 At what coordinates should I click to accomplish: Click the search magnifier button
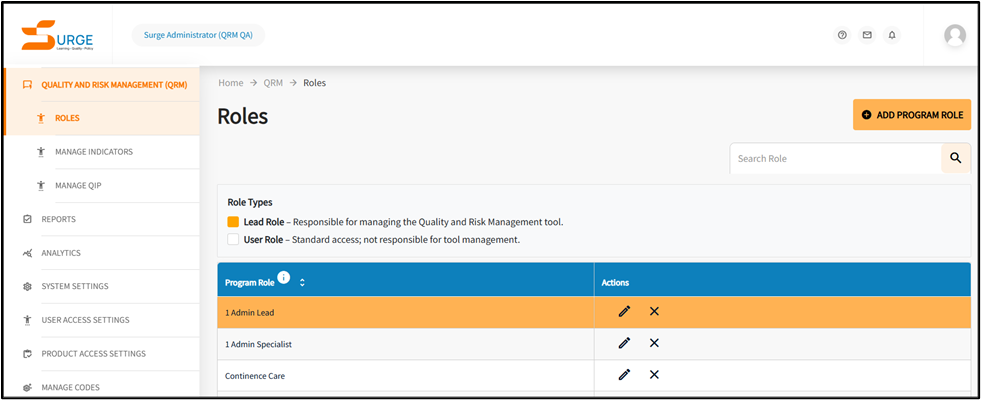(x=956, y=158)
